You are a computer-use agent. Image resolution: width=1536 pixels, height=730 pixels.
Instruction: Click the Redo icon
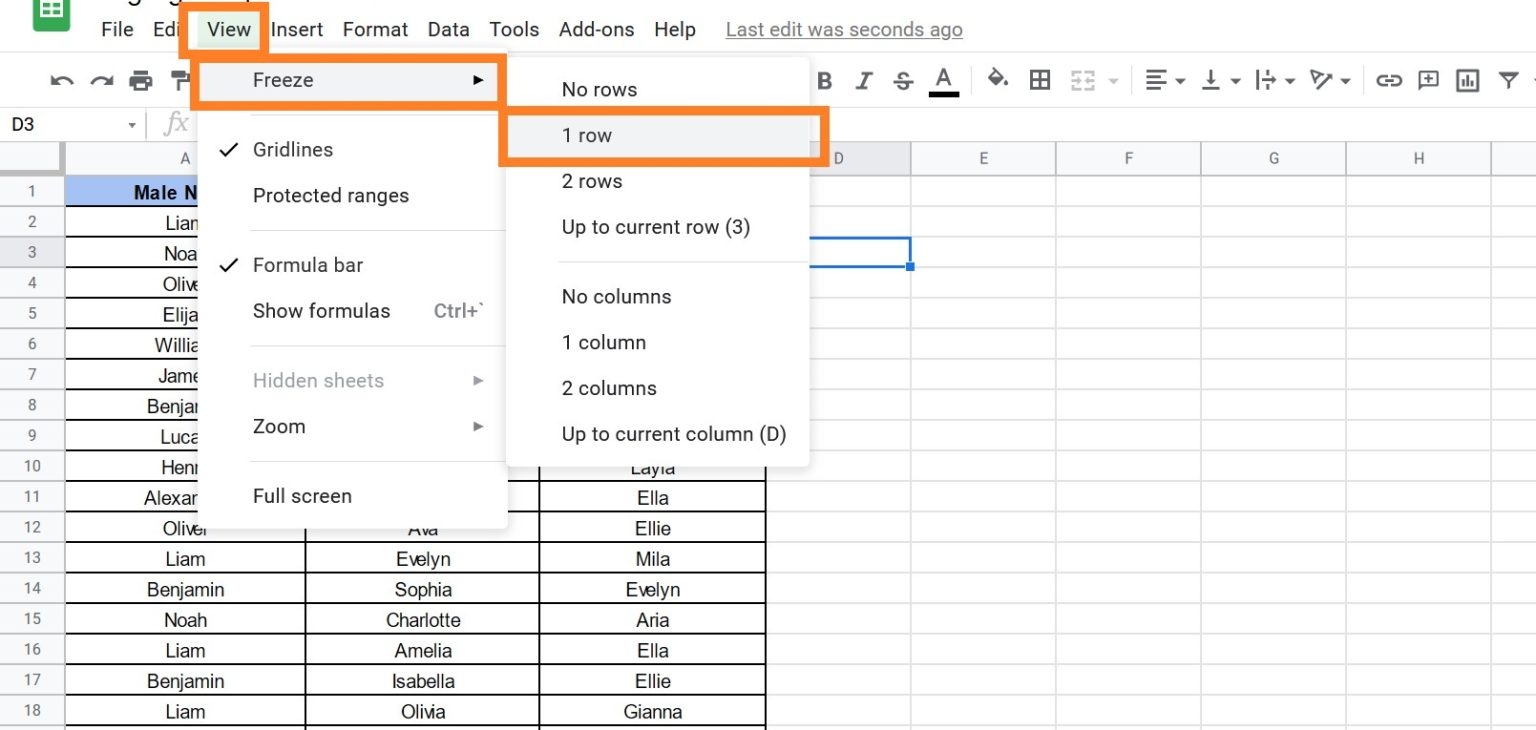point(100,80)
